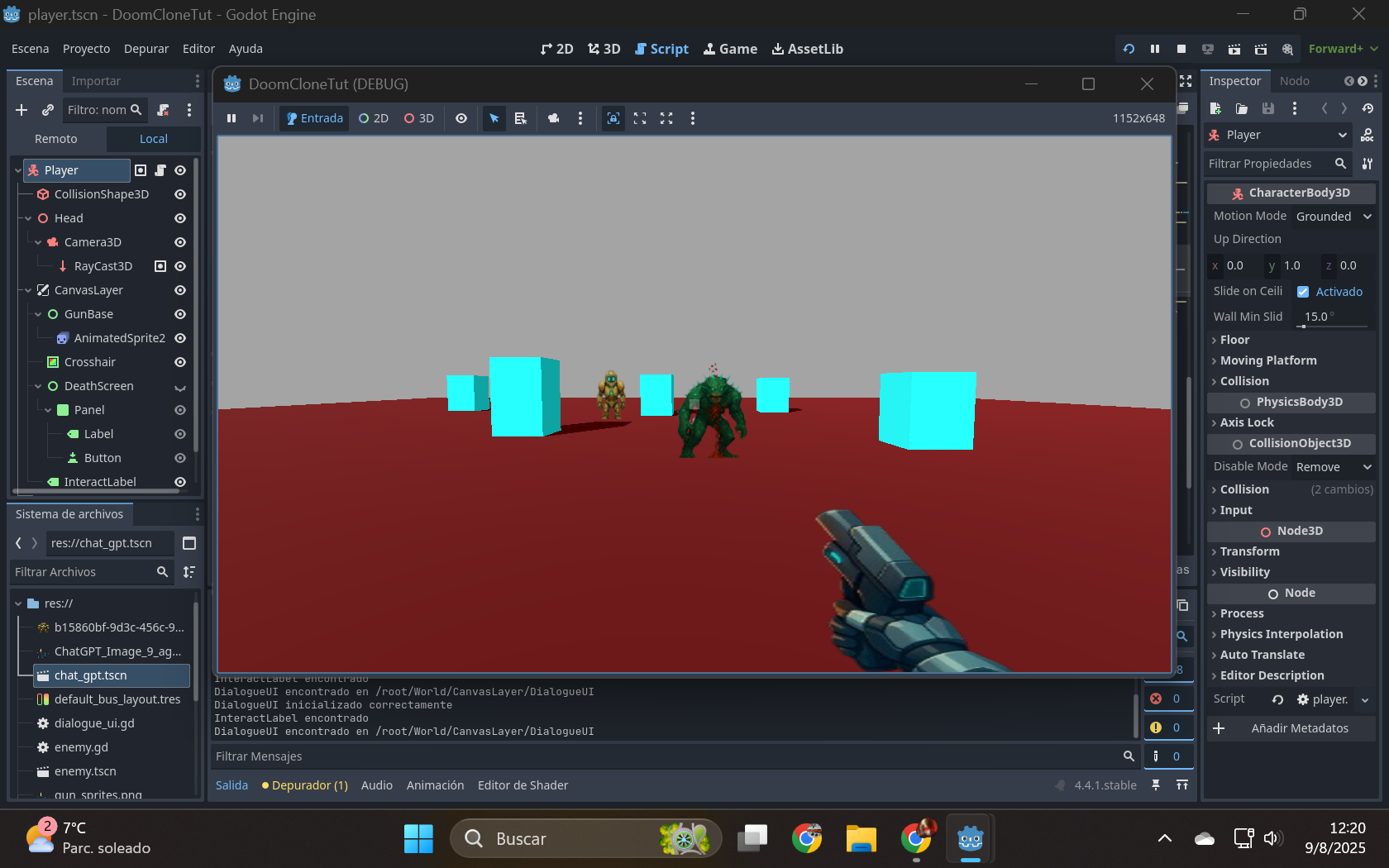Screen dimensions: 1389x868
Task: Click the list select mode icon
Action: coord(521,118)
